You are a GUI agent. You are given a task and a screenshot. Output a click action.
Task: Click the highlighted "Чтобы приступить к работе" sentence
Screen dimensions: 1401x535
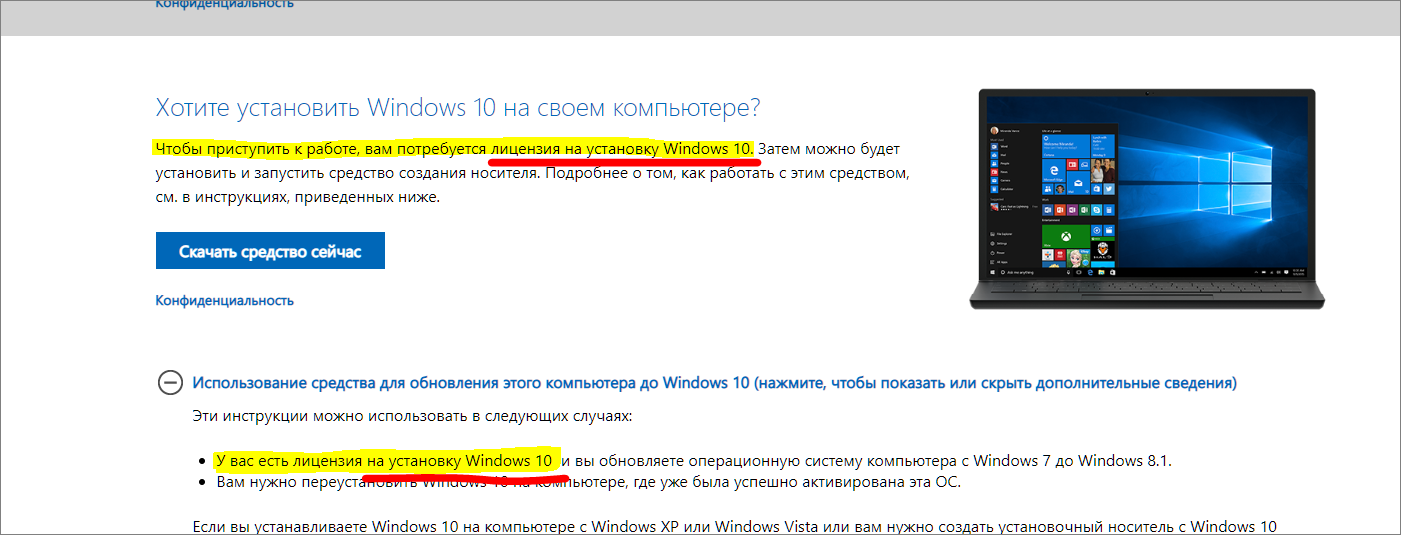click(x=453, y=149)
